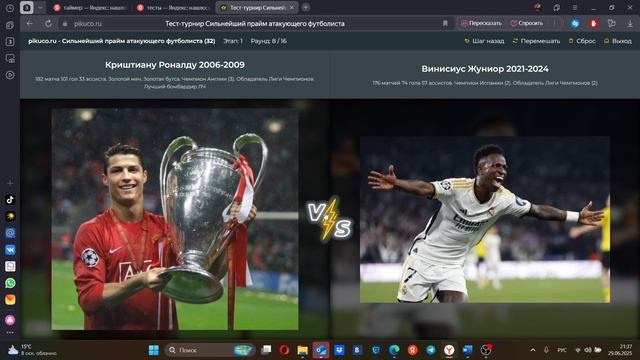Click the Криштиану Роналду 2006-2009 heading
640x360 pixels.
tap(175, 65)
